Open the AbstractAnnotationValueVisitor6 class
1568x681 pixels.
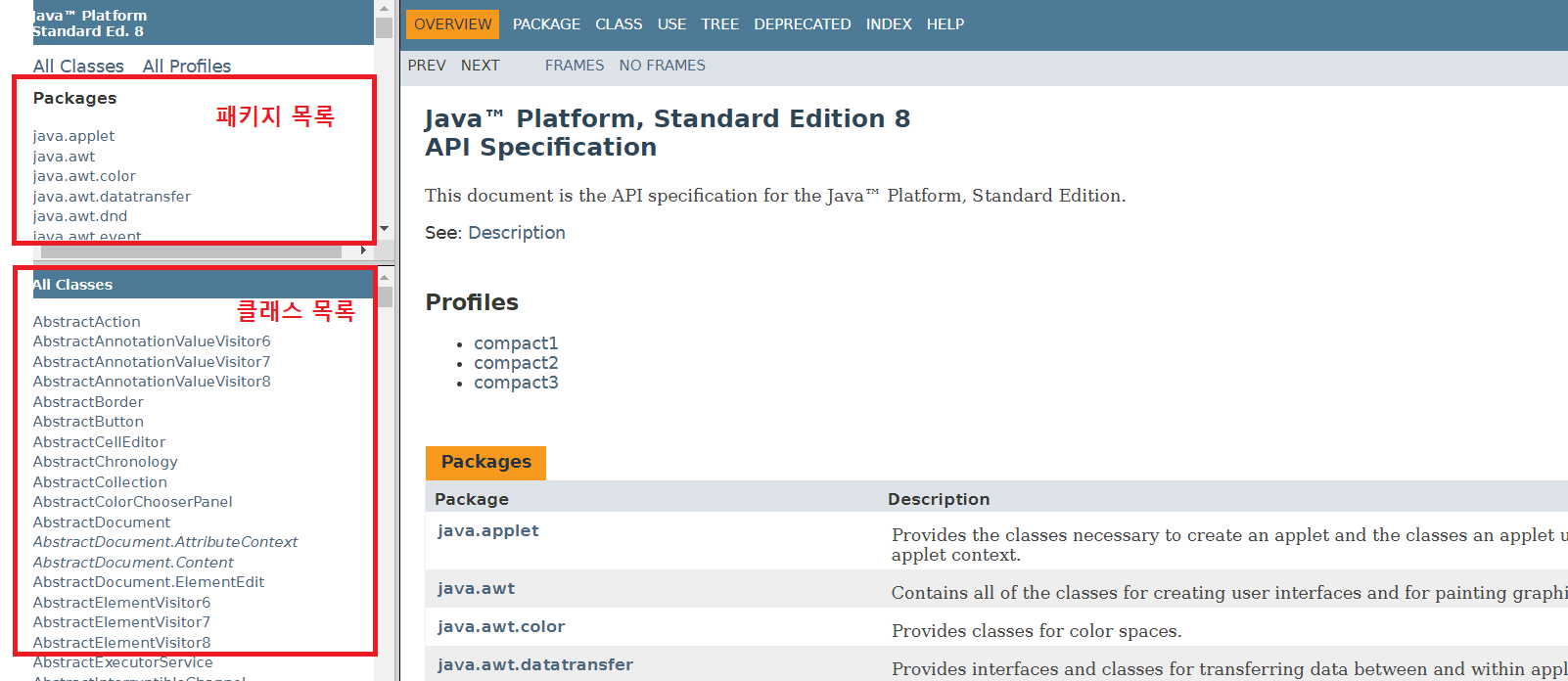point(152,341)
